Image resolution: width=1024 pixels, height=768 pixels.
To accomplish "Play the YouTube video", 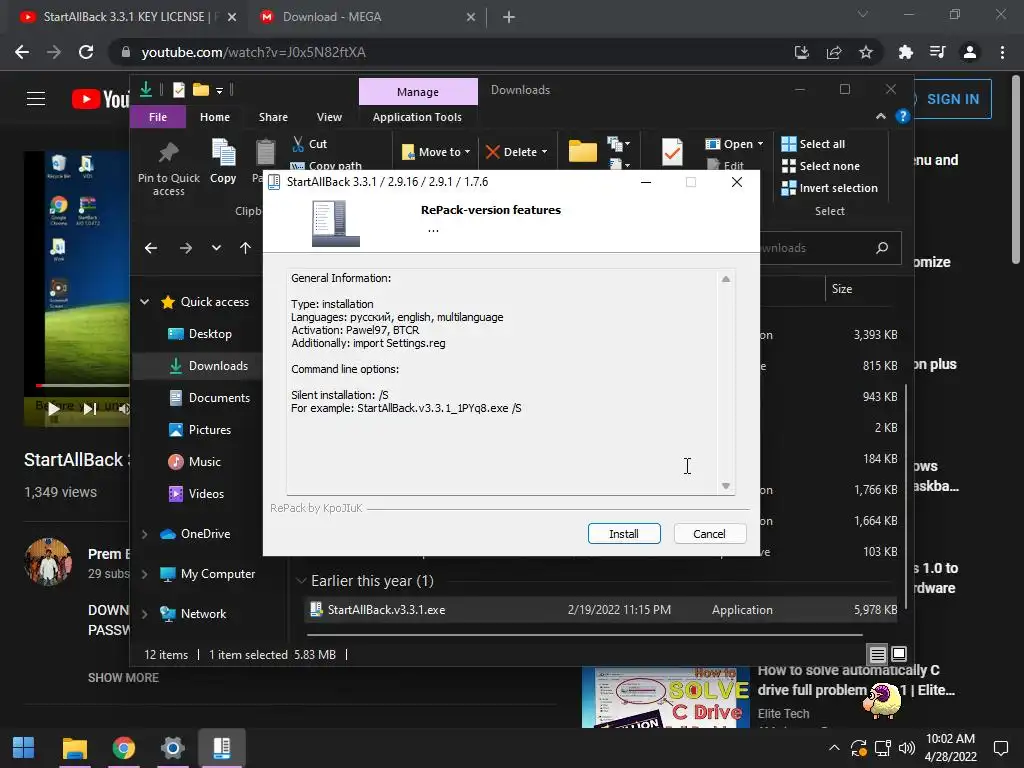I will point(54,409).
